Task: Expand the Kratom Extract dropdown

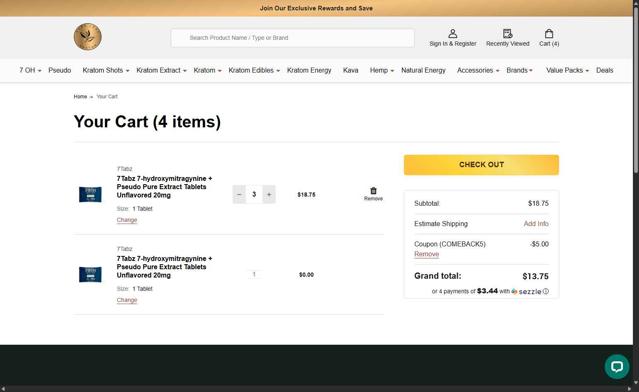Action: point(161,70)
